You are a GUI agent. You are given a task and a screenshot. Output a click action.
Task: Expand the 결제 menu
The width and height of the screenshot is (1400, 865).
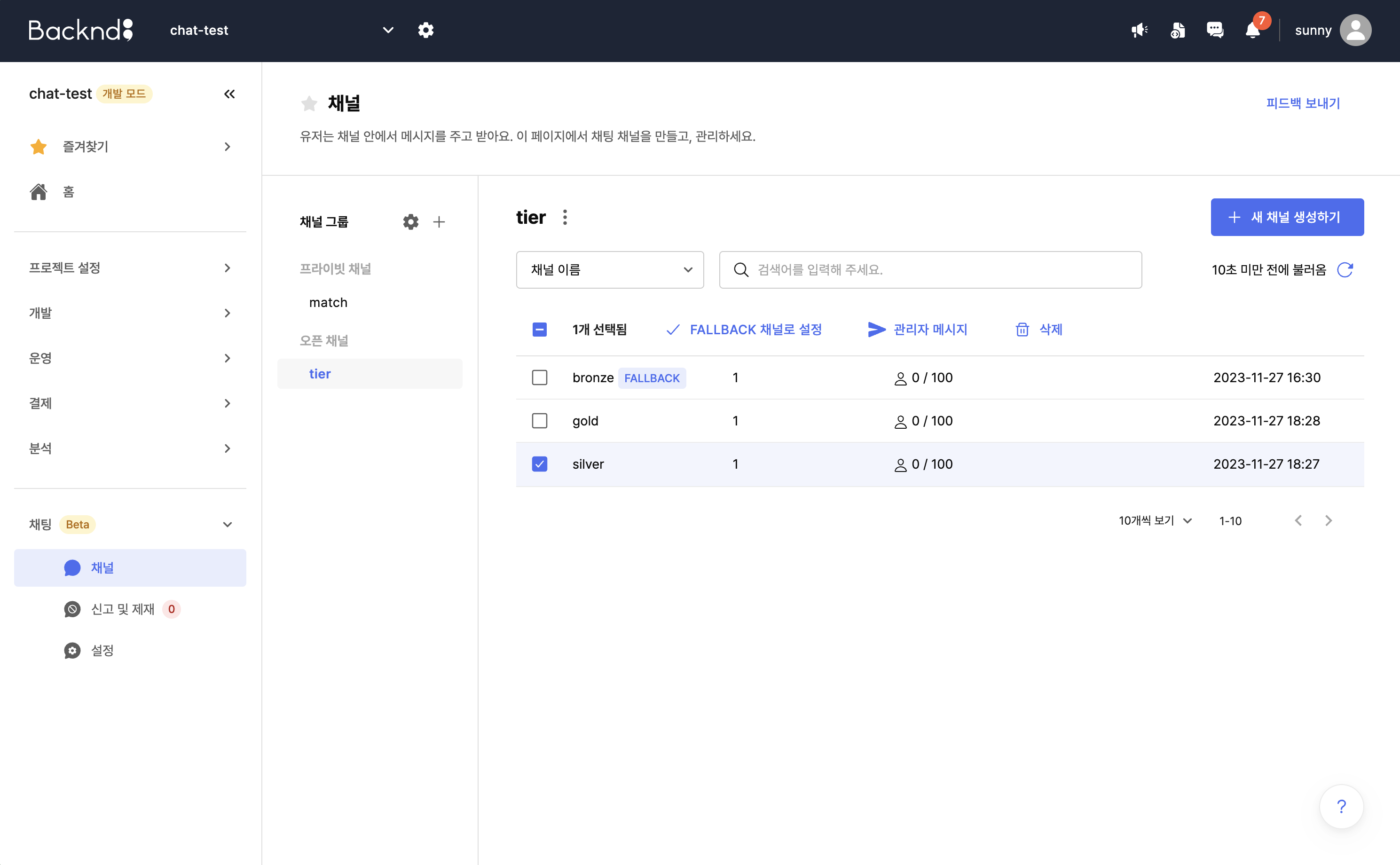130,403
